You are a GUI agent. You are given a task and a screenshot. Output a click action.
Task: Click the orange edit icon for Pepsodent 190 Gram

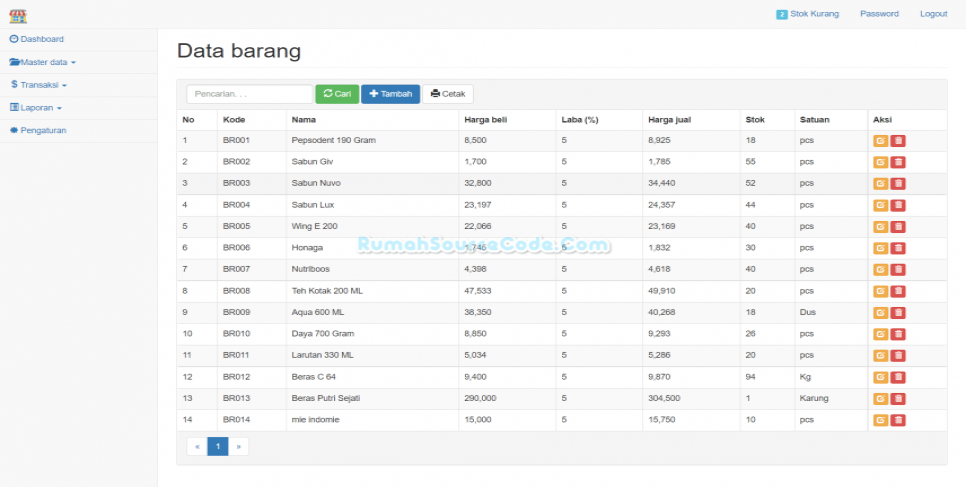coord(880,141)
